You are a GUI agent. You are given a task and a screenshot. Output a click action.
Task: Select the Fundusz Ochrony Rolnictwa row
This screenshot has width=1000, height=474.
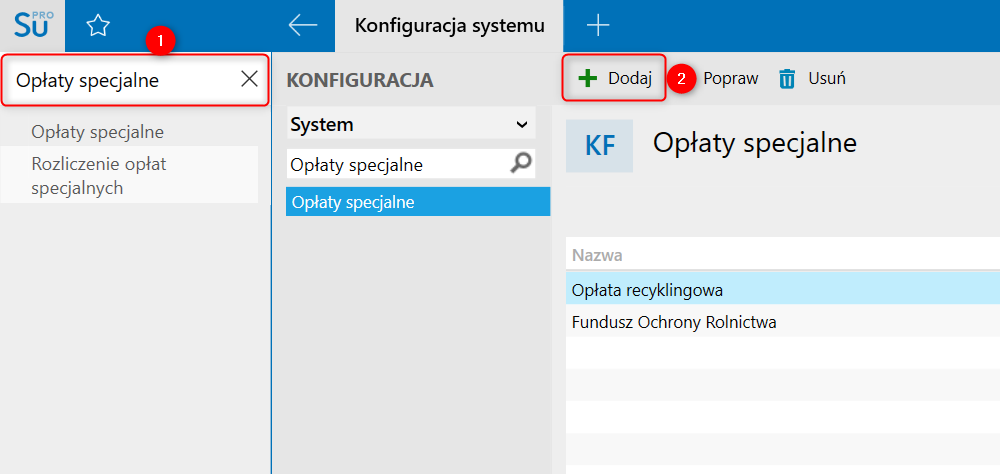783,322
